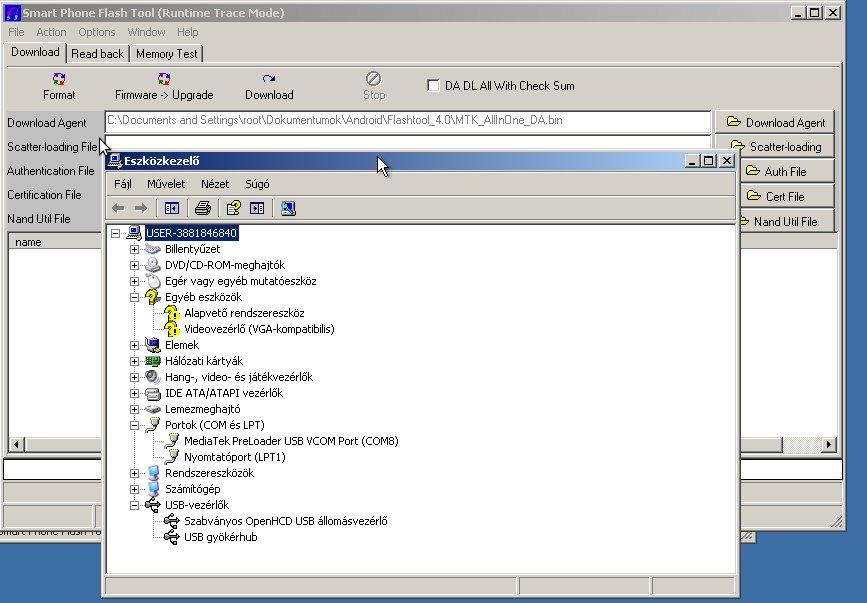Select Videovezérlő (VGA-kompatibilis) entry

[x=259, y=329]
